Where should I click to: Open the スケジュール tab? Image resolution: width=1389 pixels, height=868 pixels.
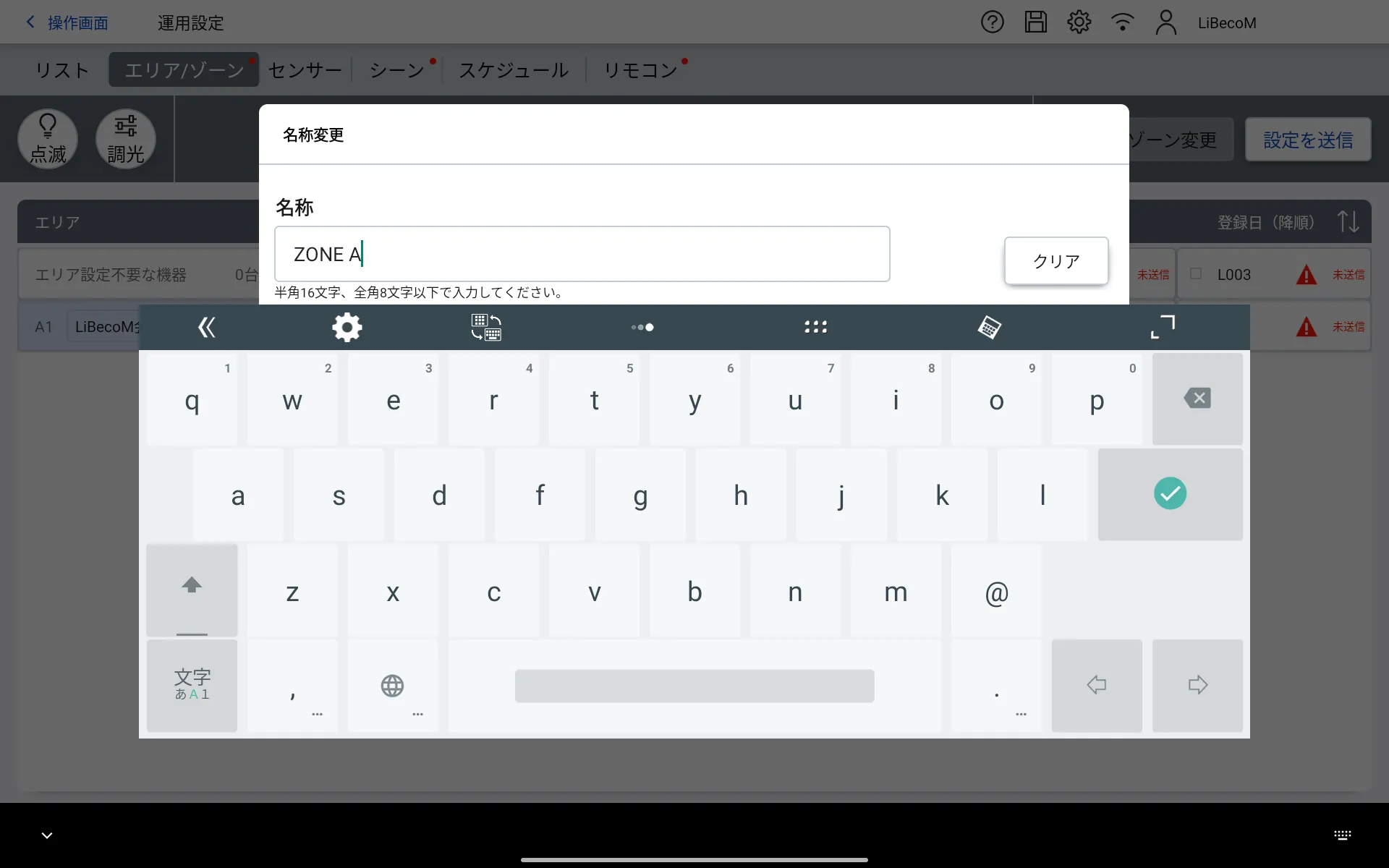[x=513, y=70]
